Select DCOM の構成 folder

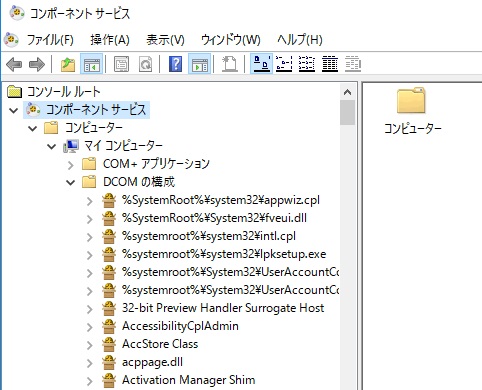click(x=139, y=182)
